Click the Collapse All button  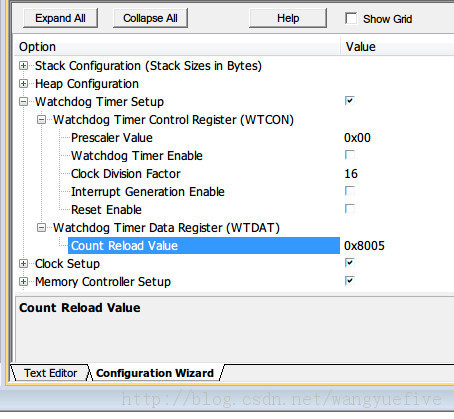point(150,18)
